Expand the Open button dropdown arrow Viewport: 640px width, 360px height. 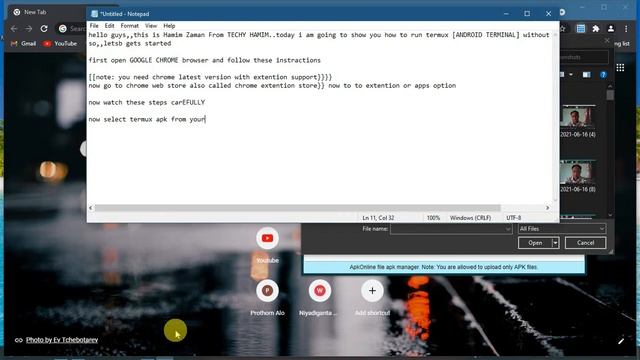pos(555,243)
